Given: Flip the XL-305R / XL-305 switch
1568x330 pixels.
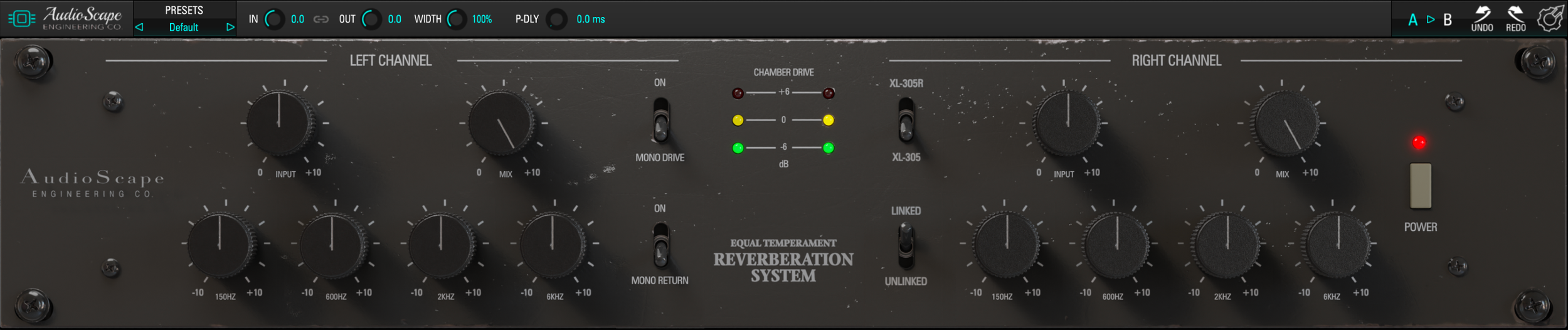Looking at the screenshot, I should (906, 120).
